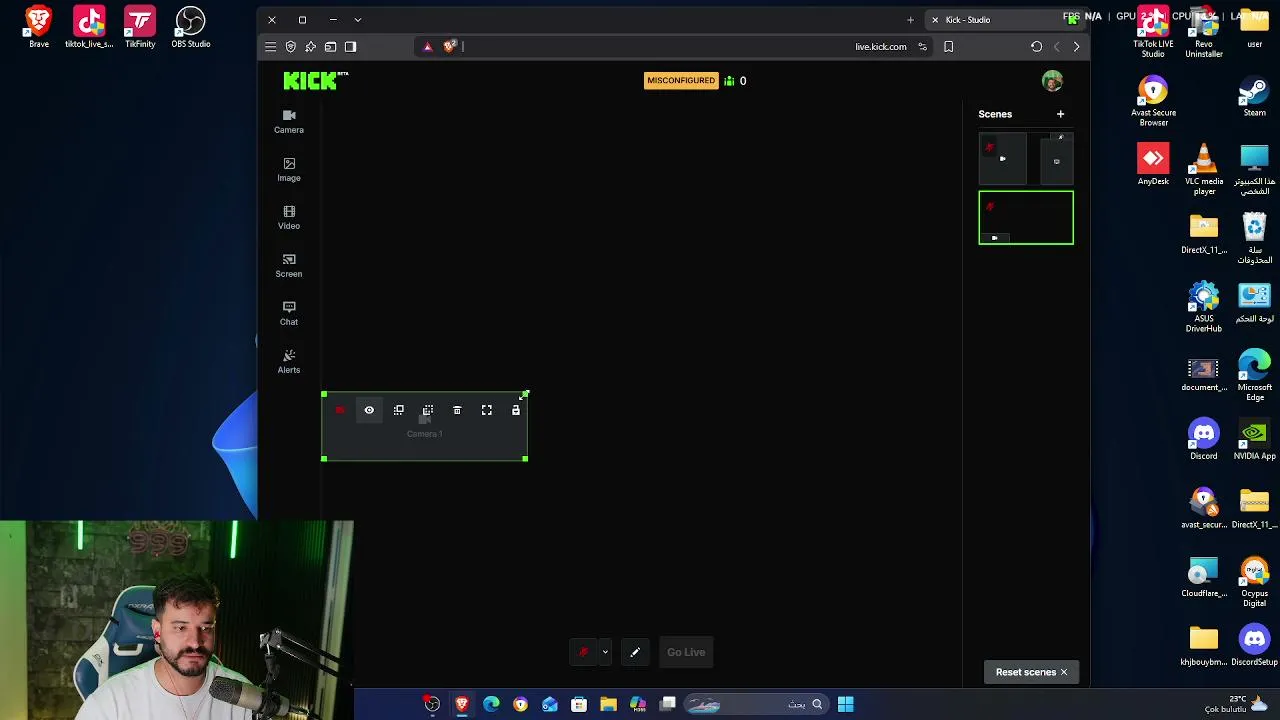
Task: Click the Go Live button
Action: pyautogui.click(x=686, y=652)
